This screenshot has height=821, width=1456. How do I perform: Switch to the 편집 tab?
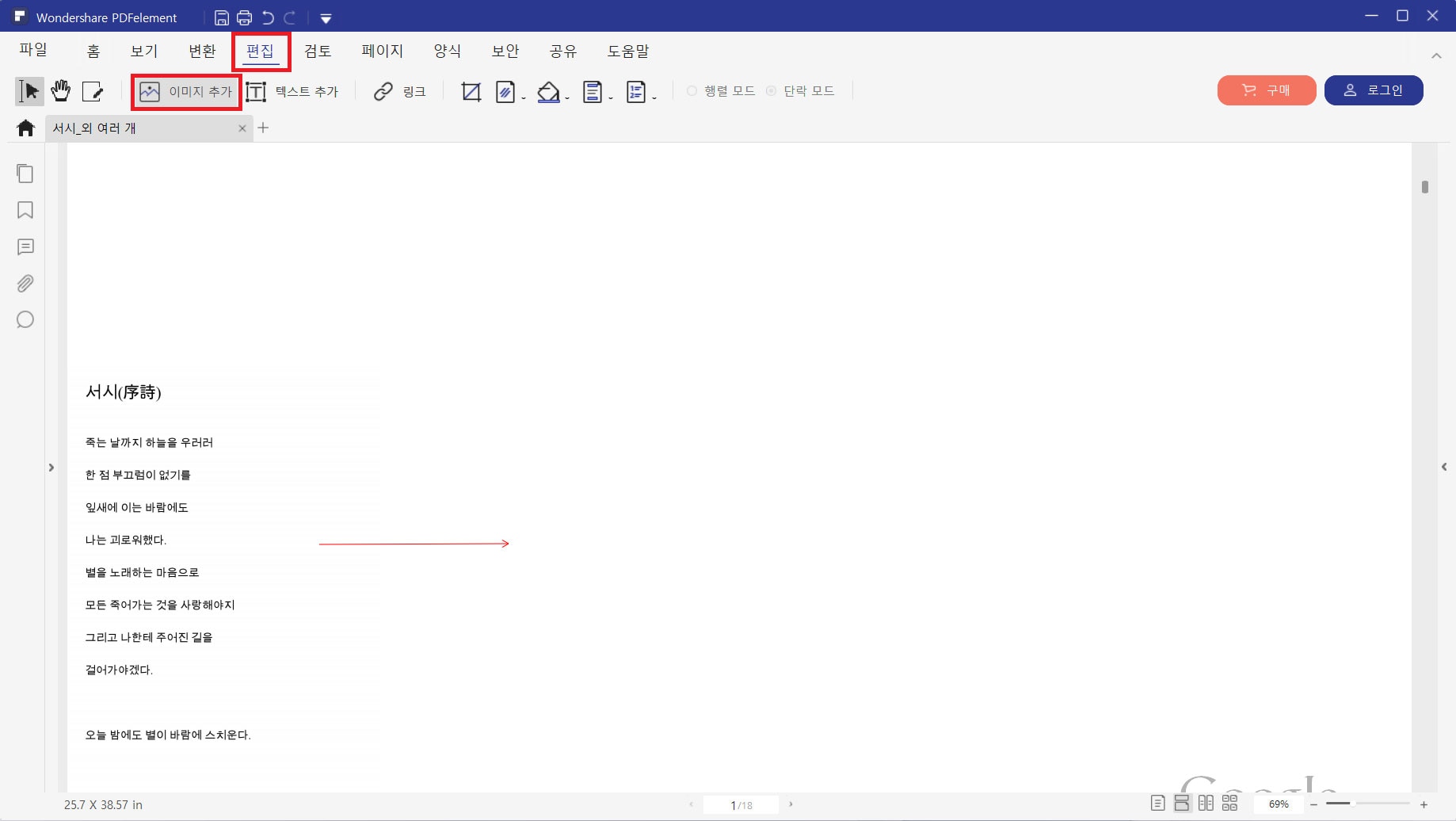(x=260, y=52)
